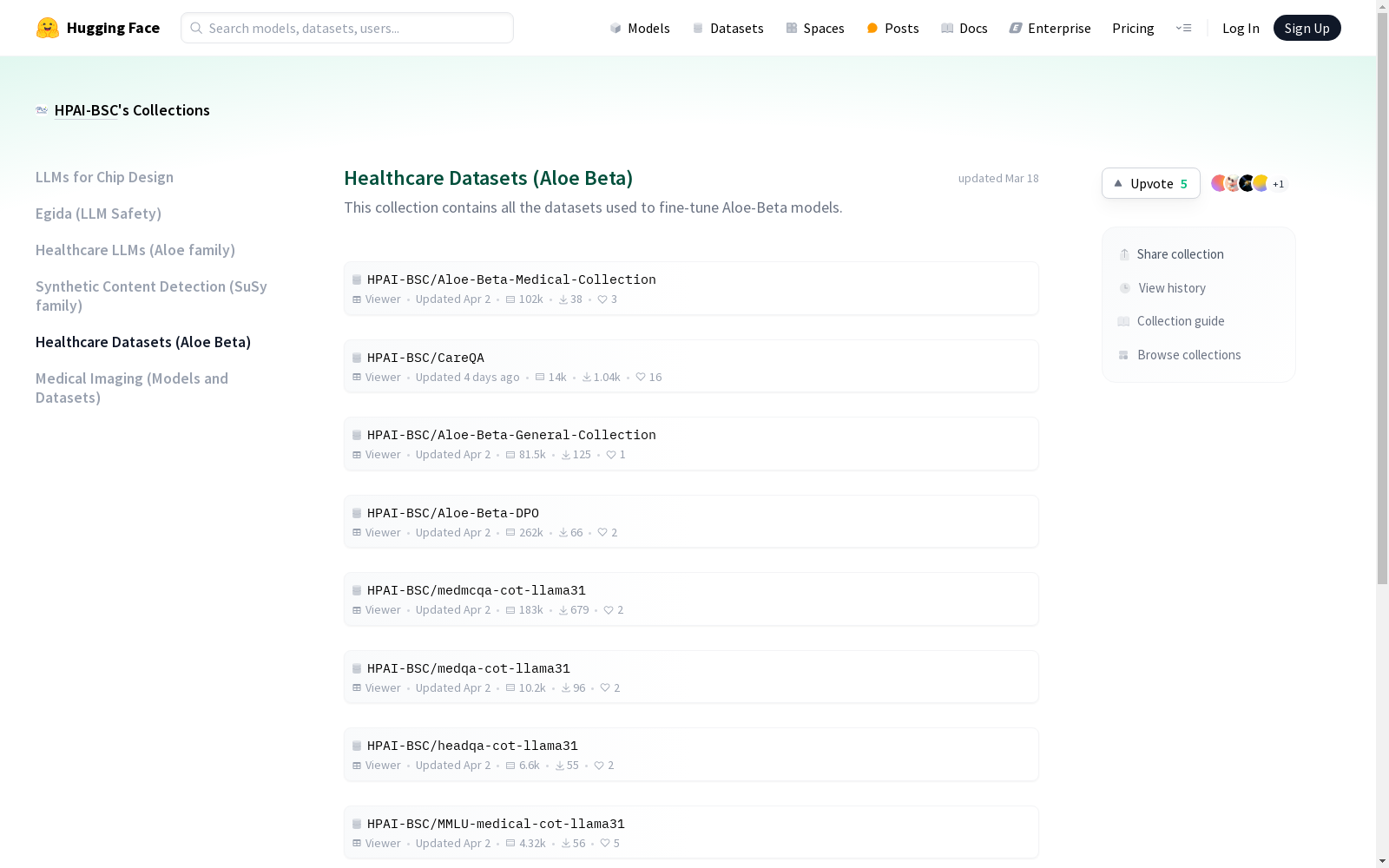
Task: Select LLMs for Chip Design collection
Action: tap(104, 177)
